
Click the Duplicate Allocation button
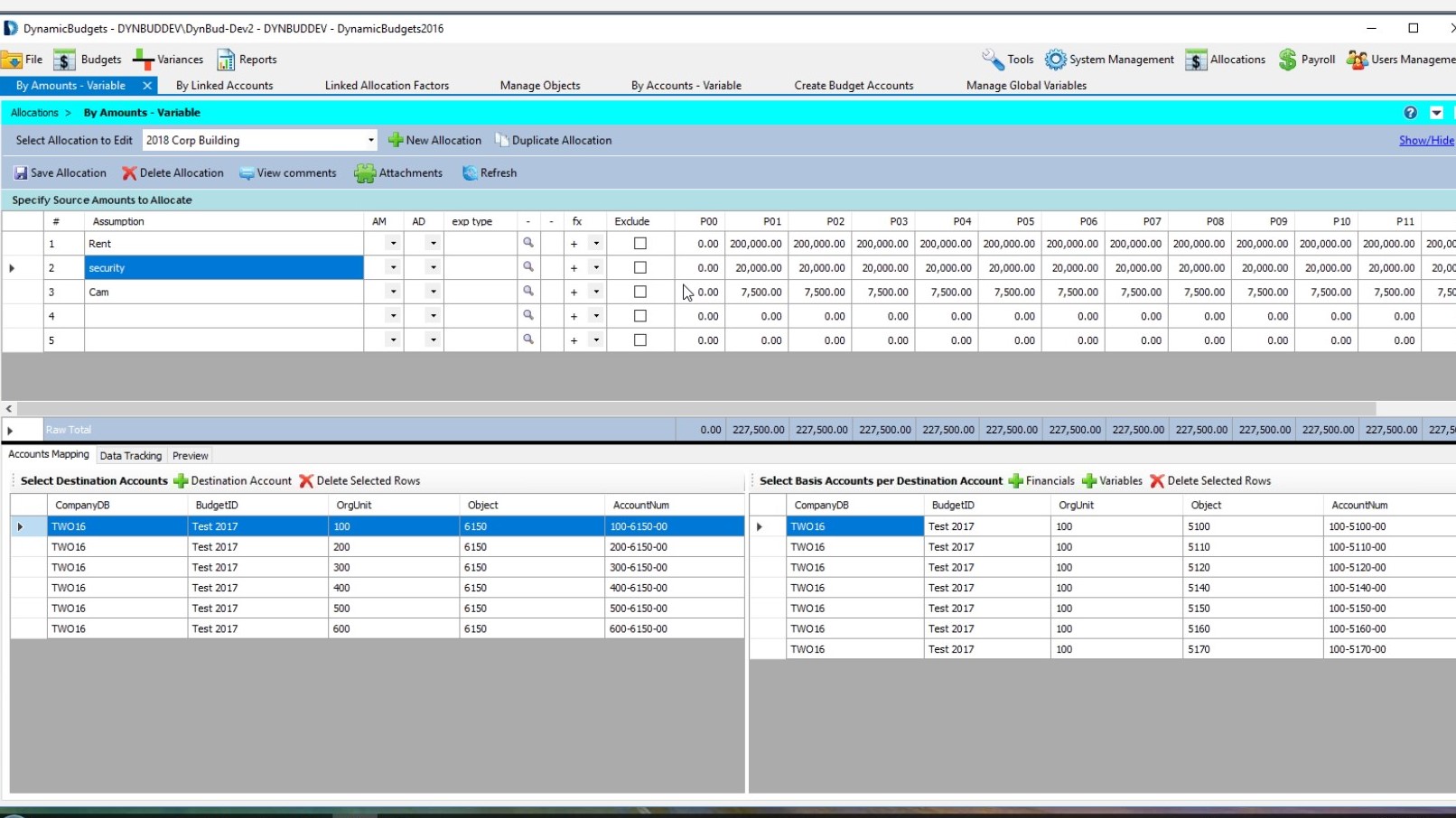tap(553, 141)
